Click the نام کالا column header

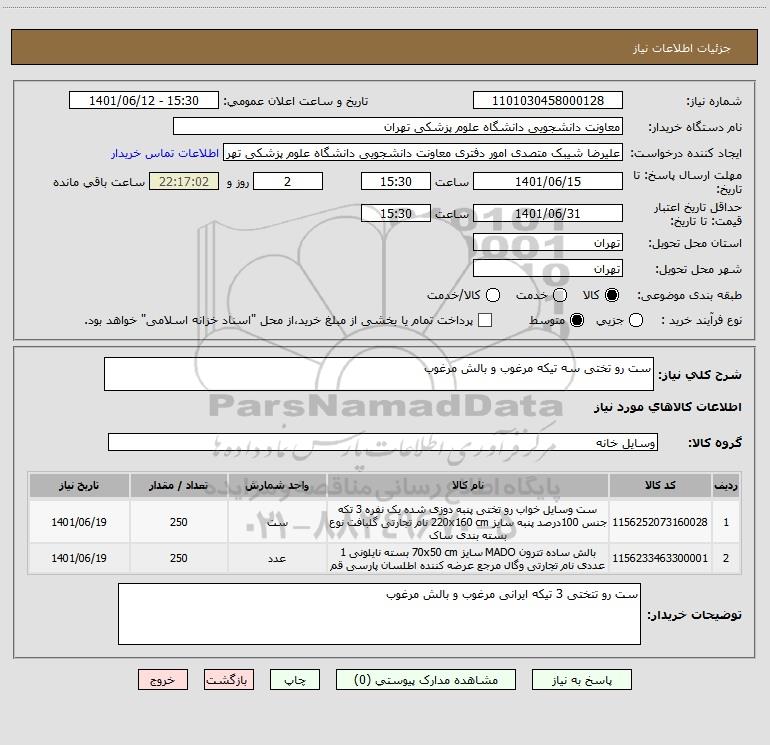468,486
